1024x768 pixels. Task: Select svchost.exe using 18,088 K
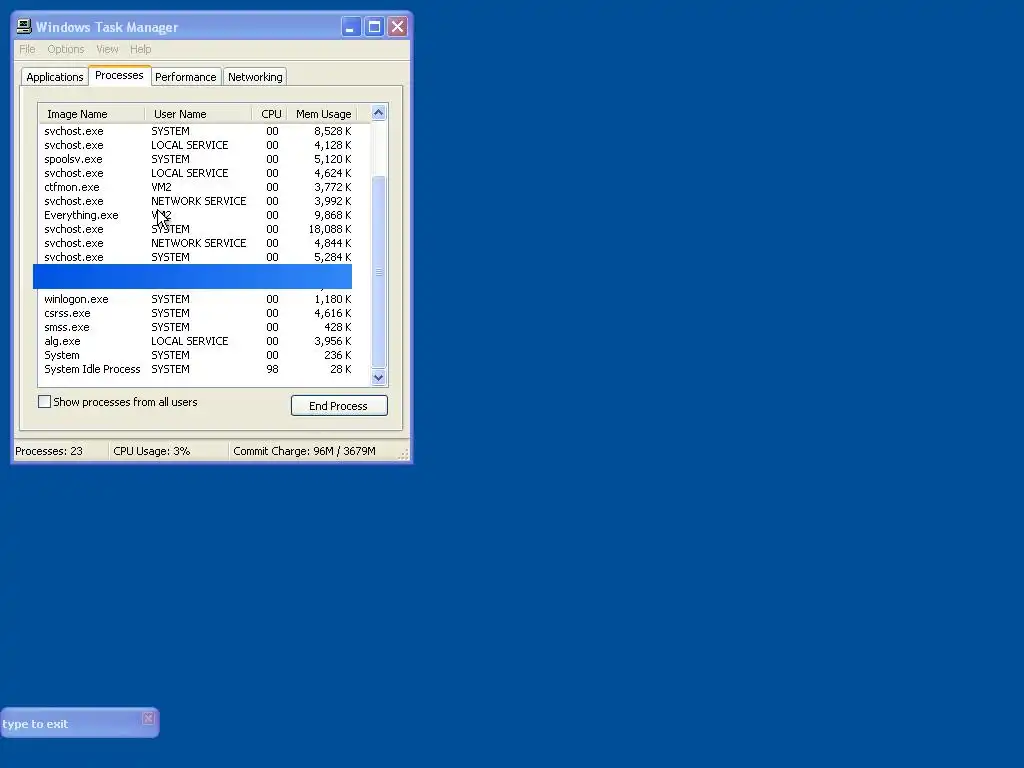click(x=197, y=229)
